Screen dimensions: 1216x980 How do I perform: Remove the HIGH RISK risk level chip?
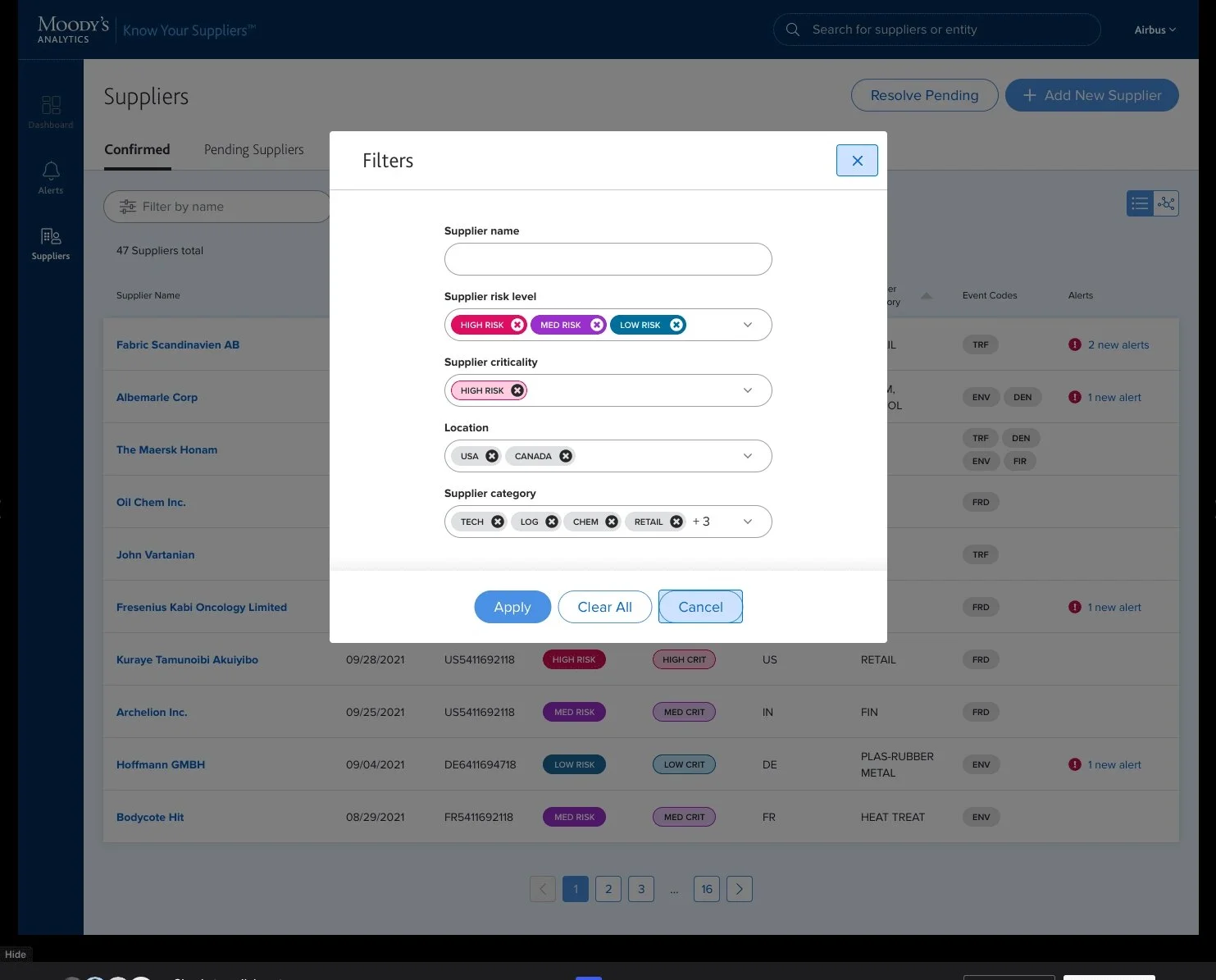tap(517, 325)
